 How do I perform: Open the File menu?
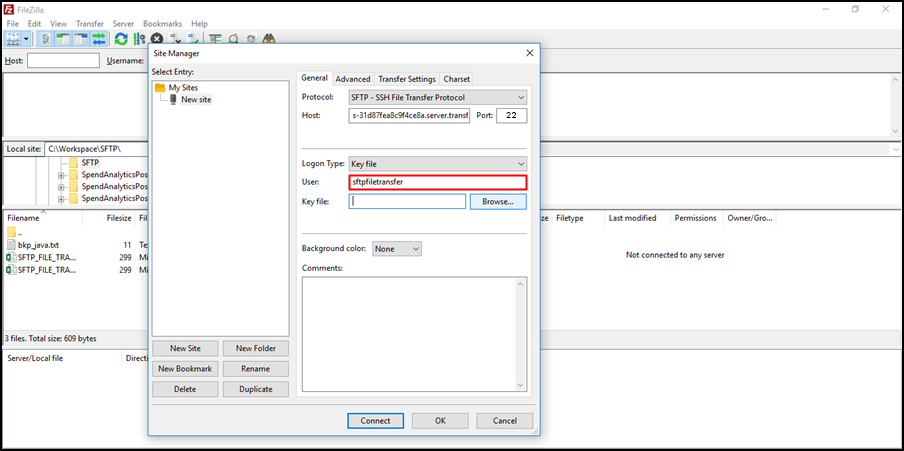point(13,24)
